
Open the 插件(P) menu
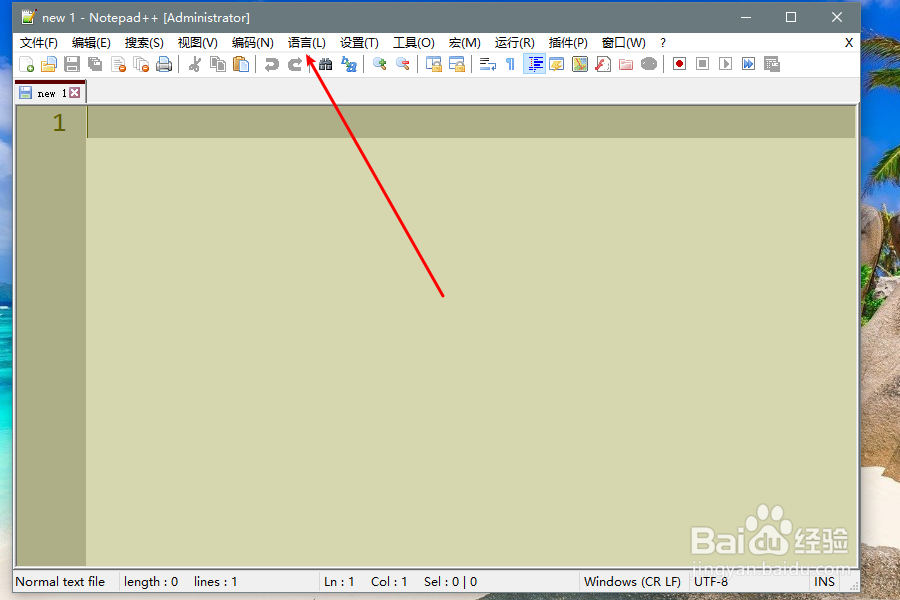pos(568,43)
